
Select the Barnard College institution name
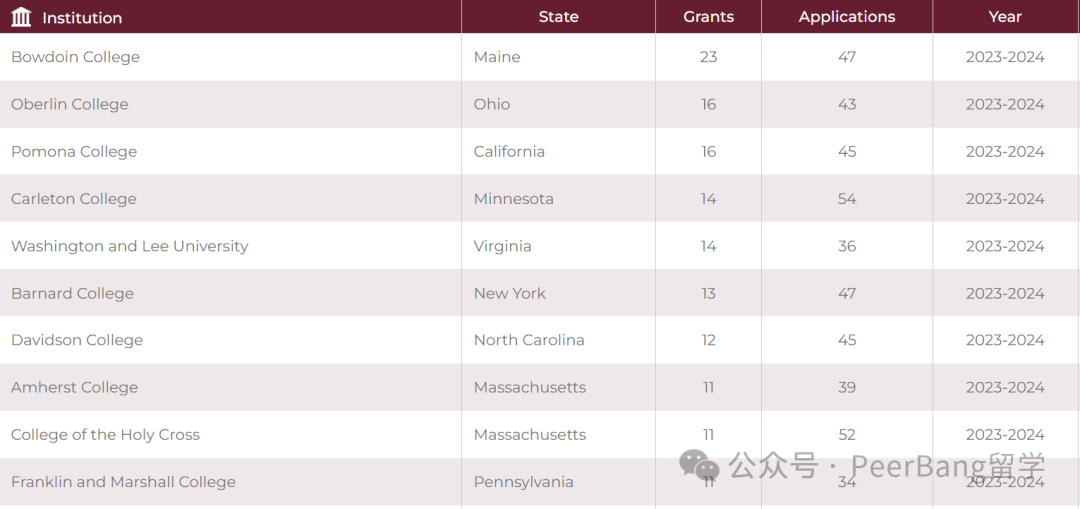pos(72,294)
